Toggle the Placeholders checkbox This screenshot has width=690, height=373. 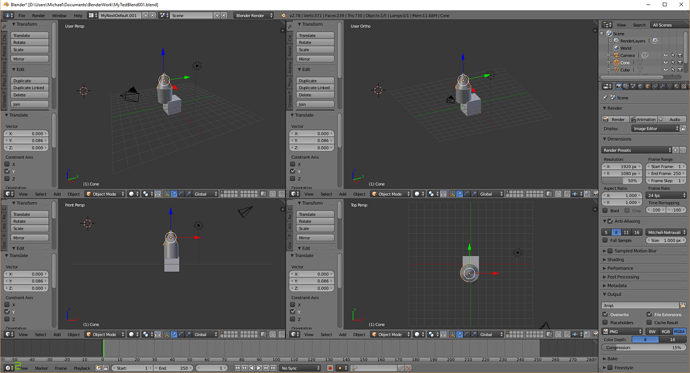pos(606,322)
